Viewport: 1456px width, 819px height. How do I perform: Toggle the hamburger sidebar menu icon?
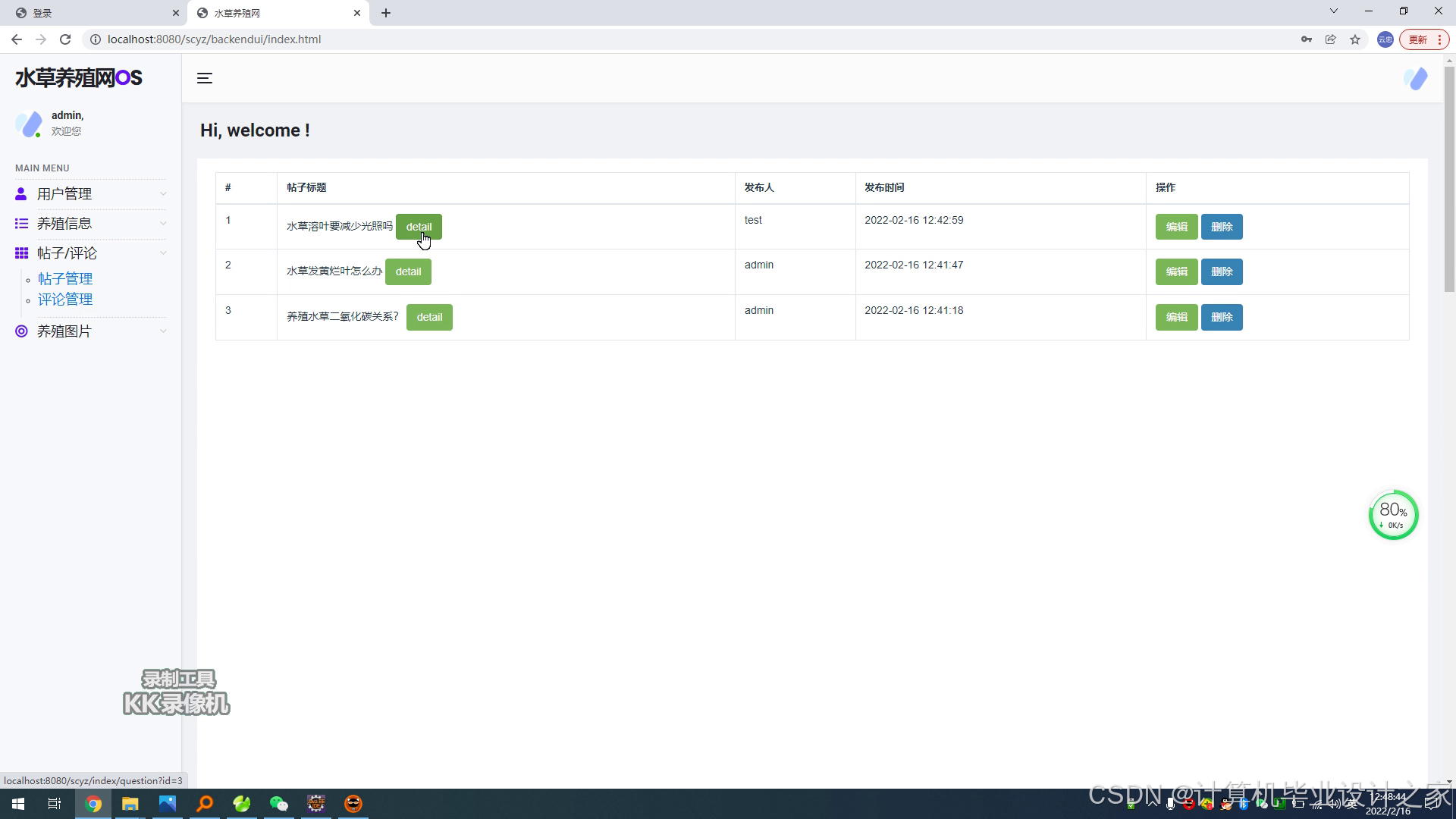(x=205, y=78)
